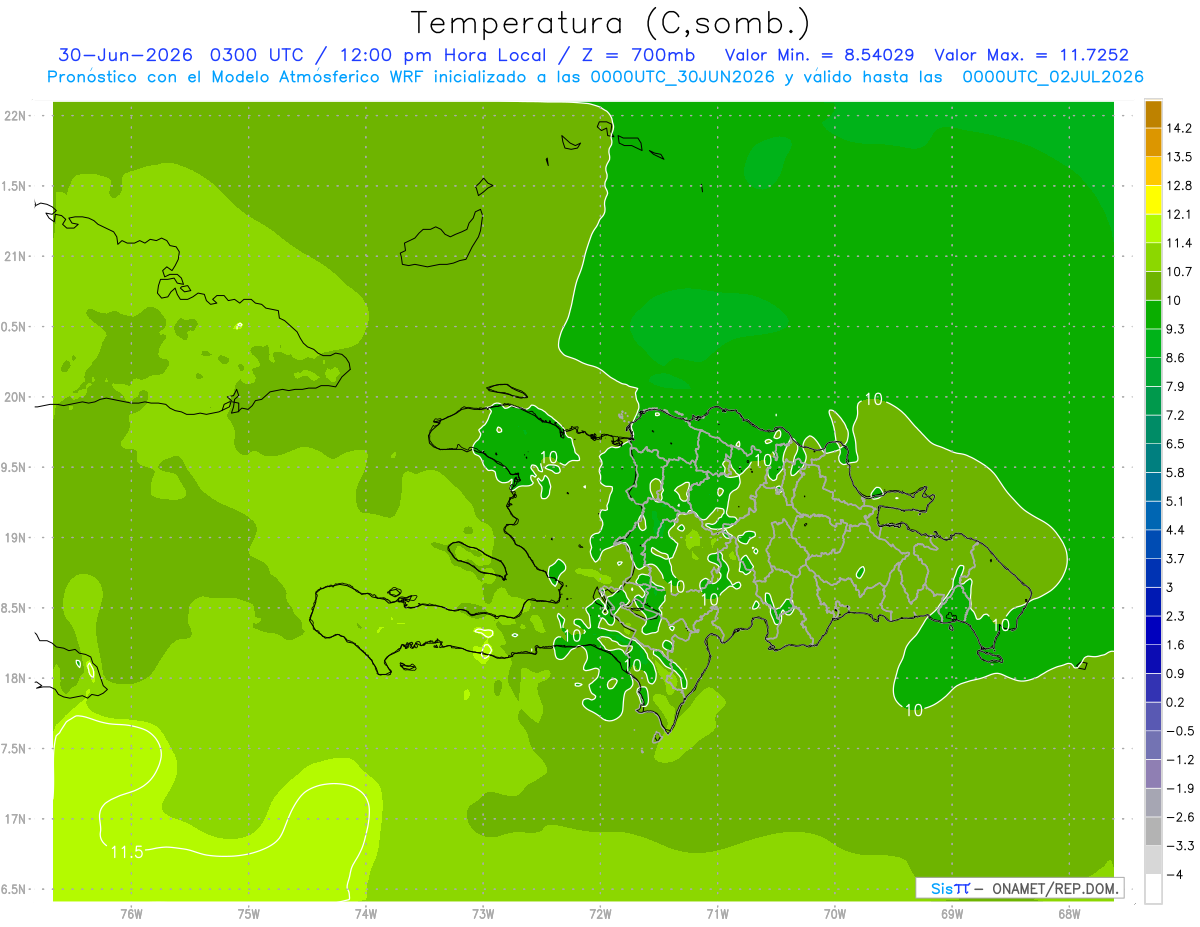Click the '17N' latitude label
The image size is (1200, 927).
click(16, 819)
